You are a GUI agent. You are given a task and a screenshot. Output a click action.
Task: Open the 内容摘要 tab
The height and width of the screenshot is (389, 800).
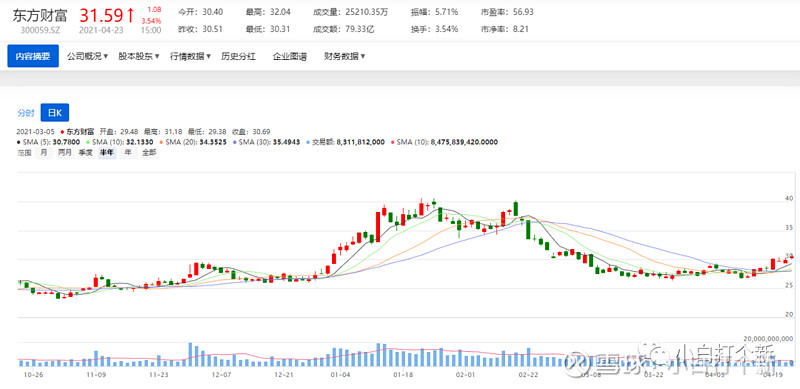pyautogui.click(x=33, y=56)
